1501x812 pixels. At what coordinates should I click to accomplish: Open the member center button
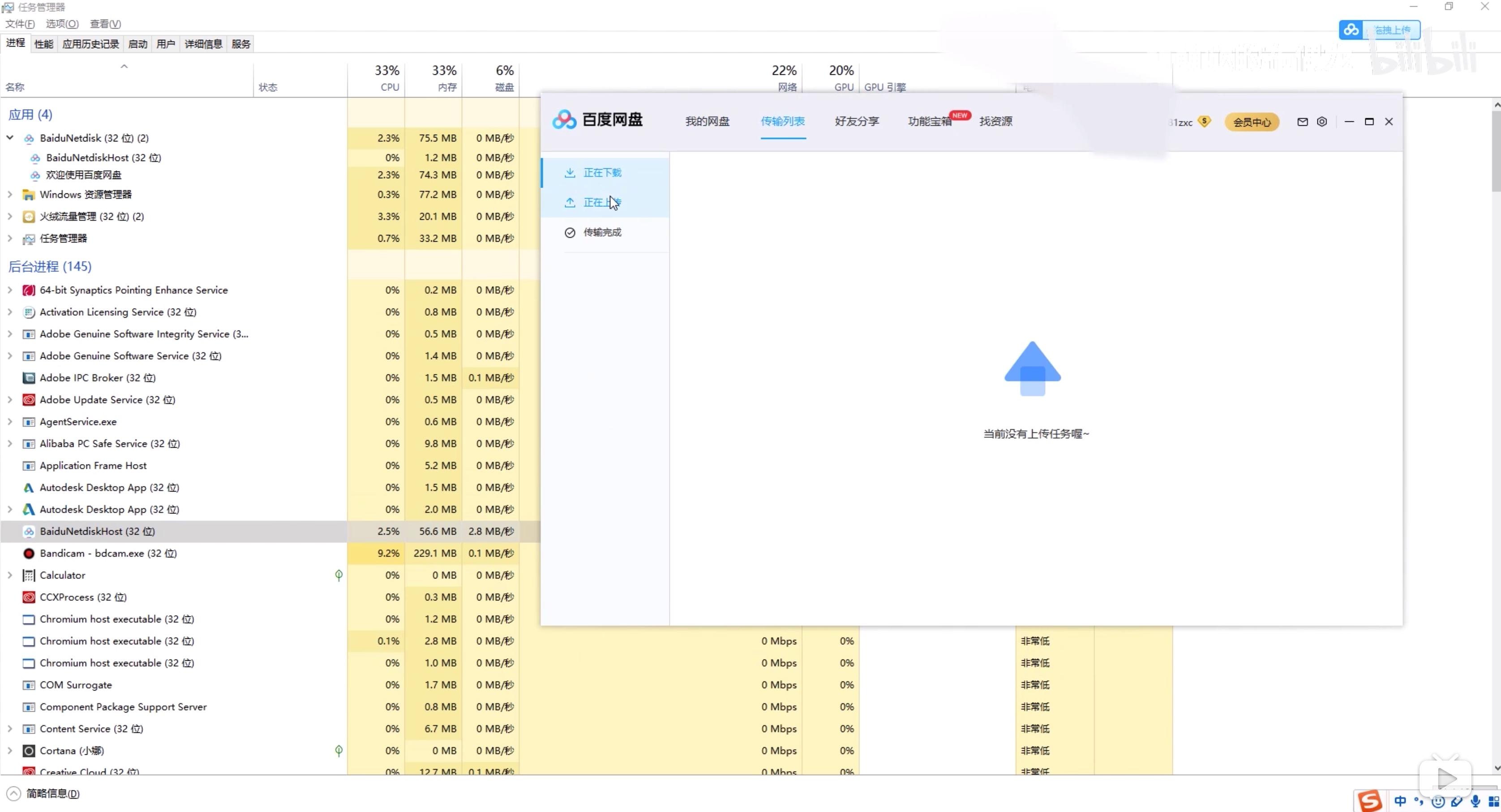tap(1252, 122)
